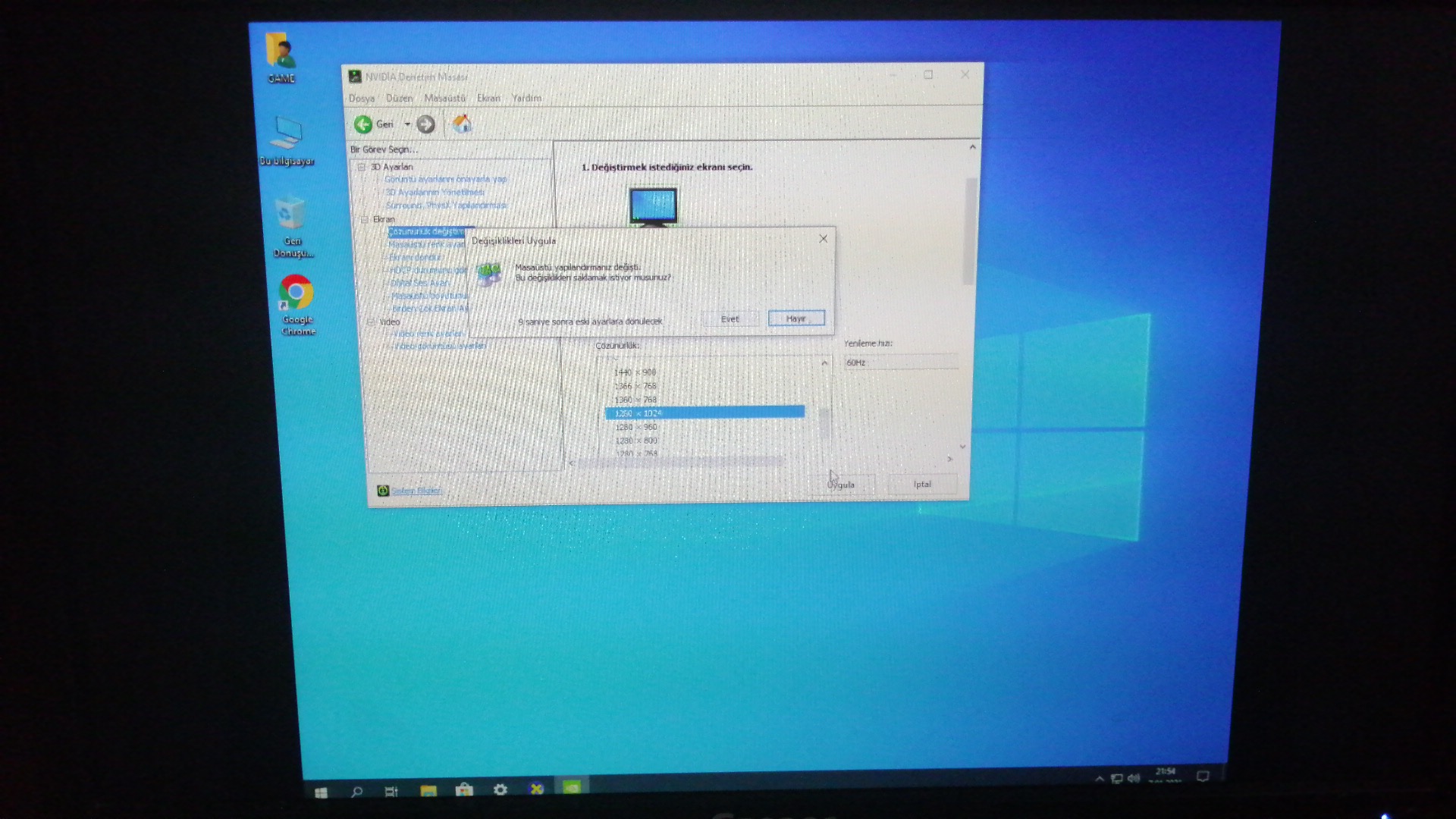Open NVIDIA icon in the taskbar

tap(572, 787)
